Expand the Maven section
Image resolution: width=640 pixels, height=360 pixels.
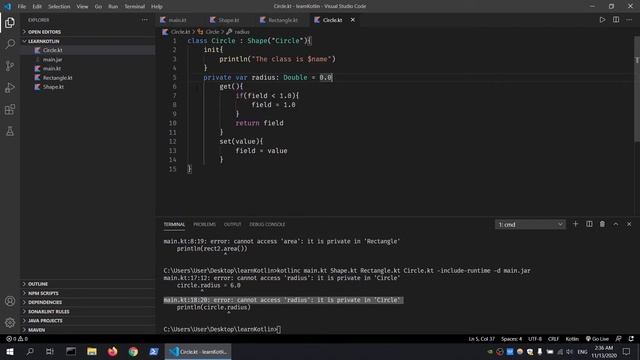pyautogui.click(x=88, y=330)
